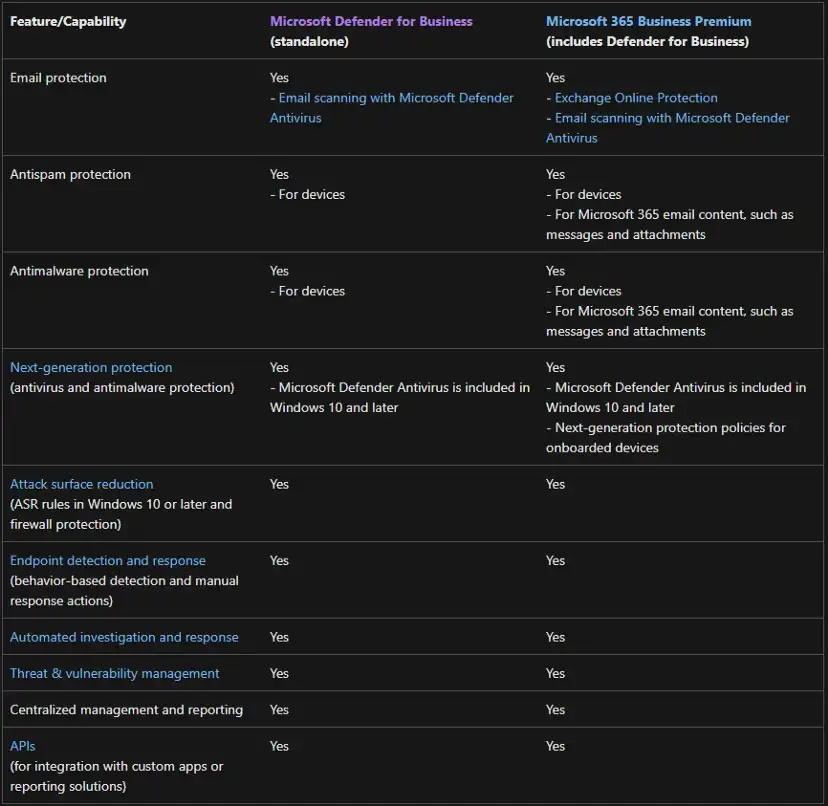This screenshot has height=806, width=828.
Task: Open the Next-generation protection link
Action: [91, 367]
